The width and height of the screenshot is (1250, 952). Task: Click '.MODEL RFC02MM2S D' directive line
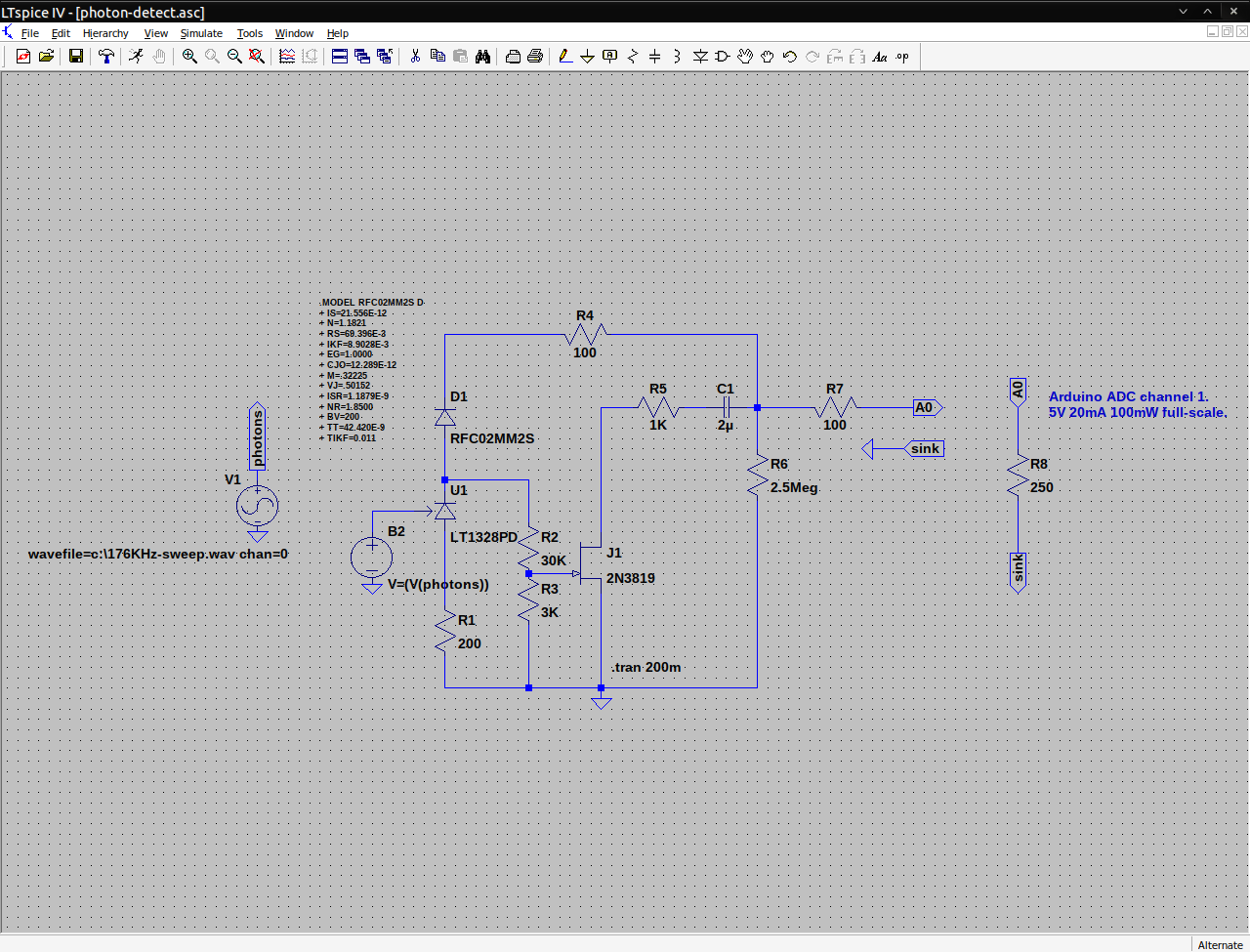point(372,303)
